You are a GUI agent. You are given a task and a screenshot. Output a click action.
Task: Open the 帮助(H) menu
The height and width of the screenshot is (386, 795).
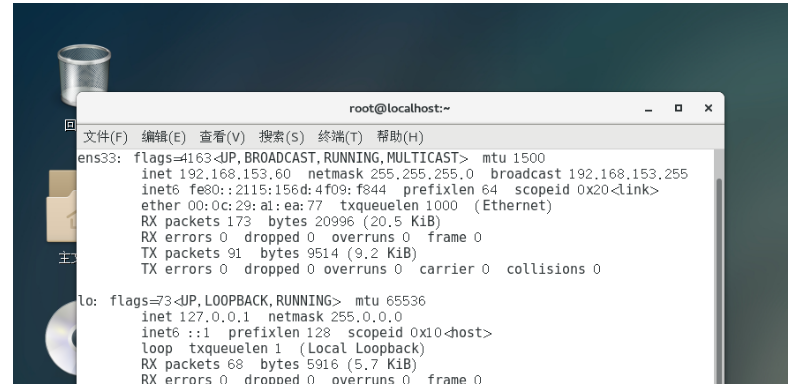pos(400,137)
